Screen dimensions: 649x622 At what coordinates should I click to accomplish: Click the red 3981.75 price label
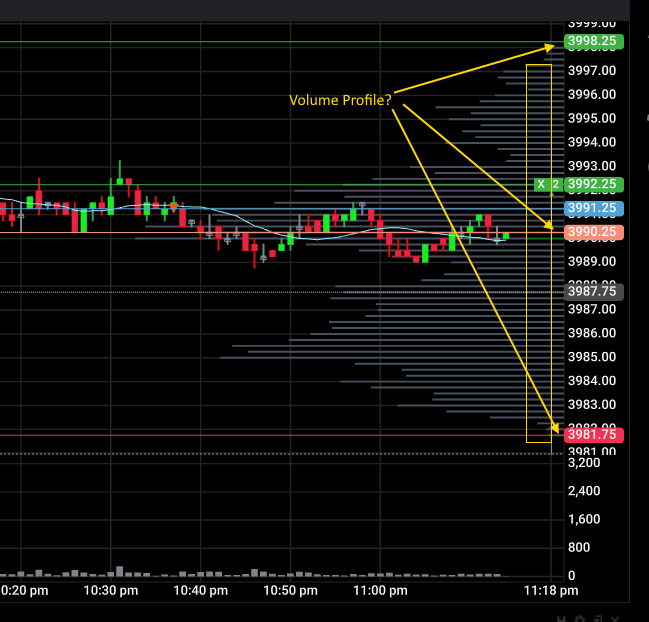594,435
